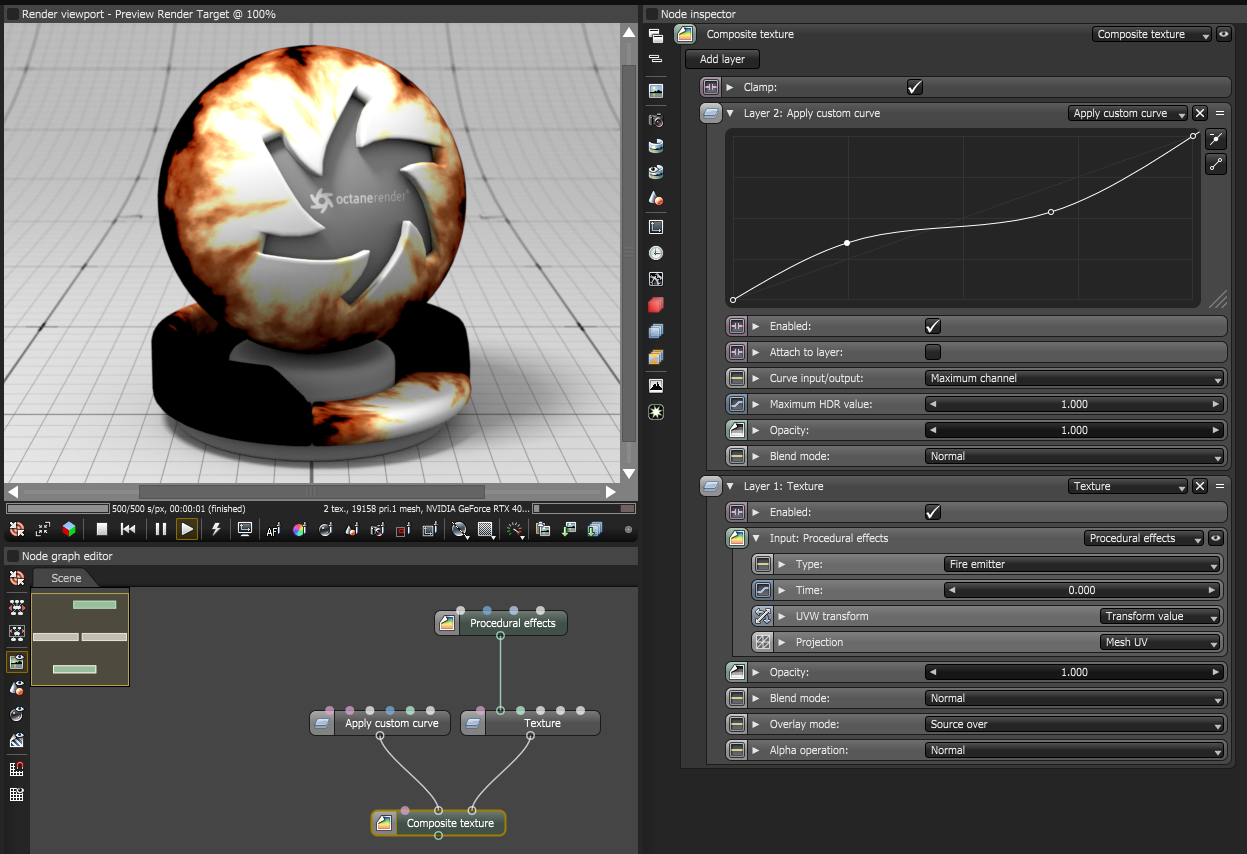Image resolution: width=1247 pixels, height=854 pixels.
Task: Remove Layer 1 Texture with its X button
Action: coord(1200,486)
